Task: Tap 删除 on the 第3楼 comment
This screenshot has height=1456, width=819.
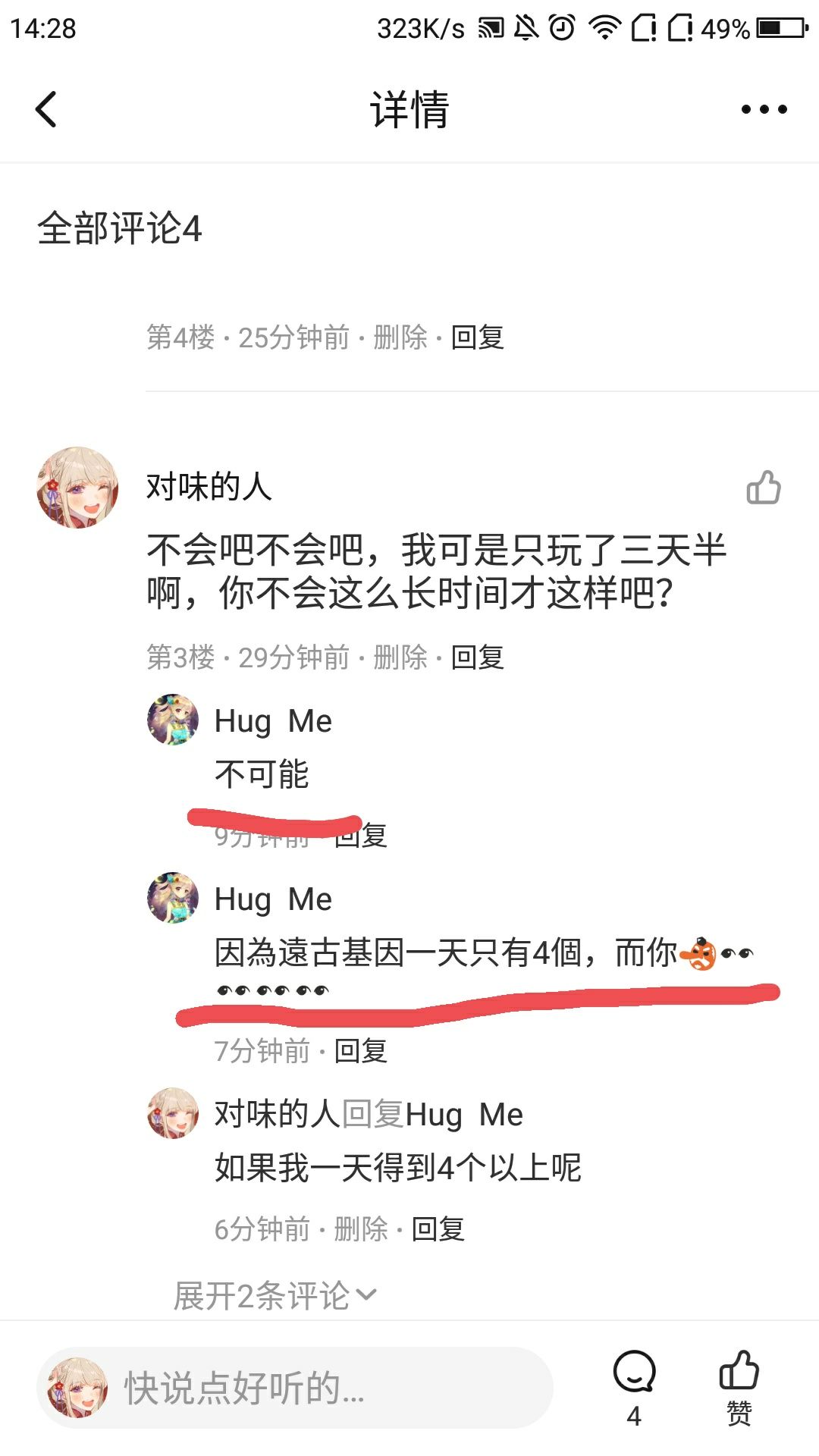Action: (400, 657)
